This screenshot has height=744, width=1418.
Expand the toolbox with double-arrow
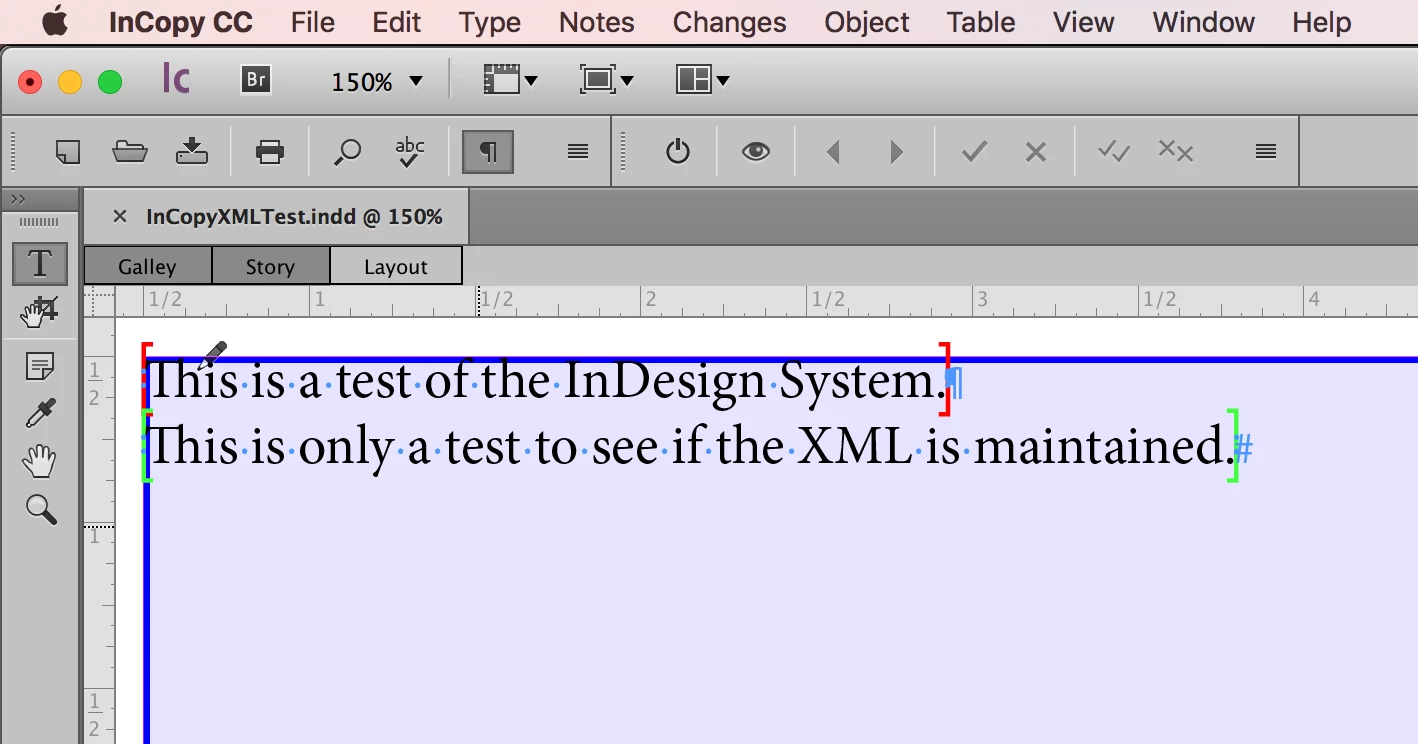[x=17, y=199]
